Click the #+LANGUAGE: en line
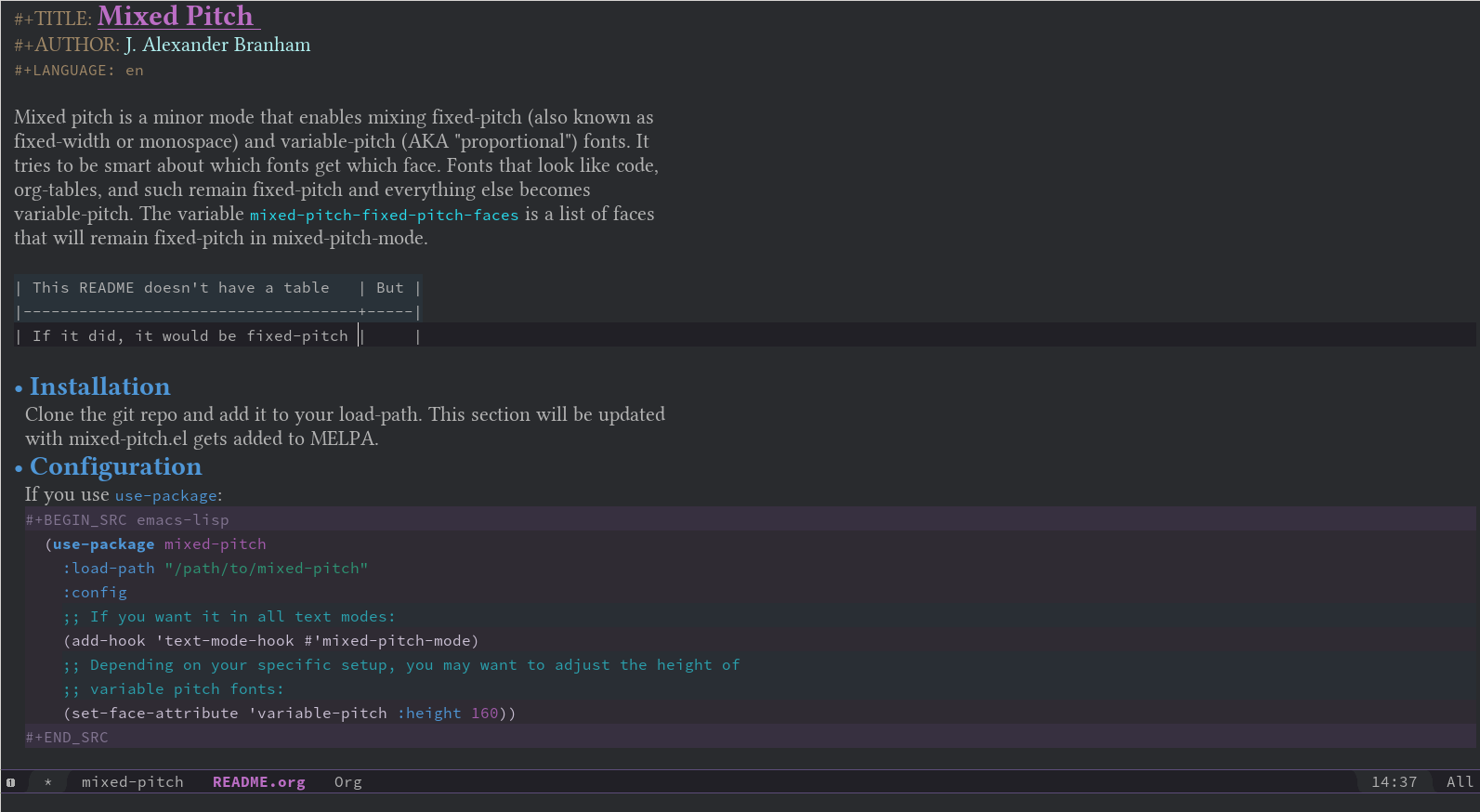The height and width of the screenshot is (812, 1480). point(79,71)
